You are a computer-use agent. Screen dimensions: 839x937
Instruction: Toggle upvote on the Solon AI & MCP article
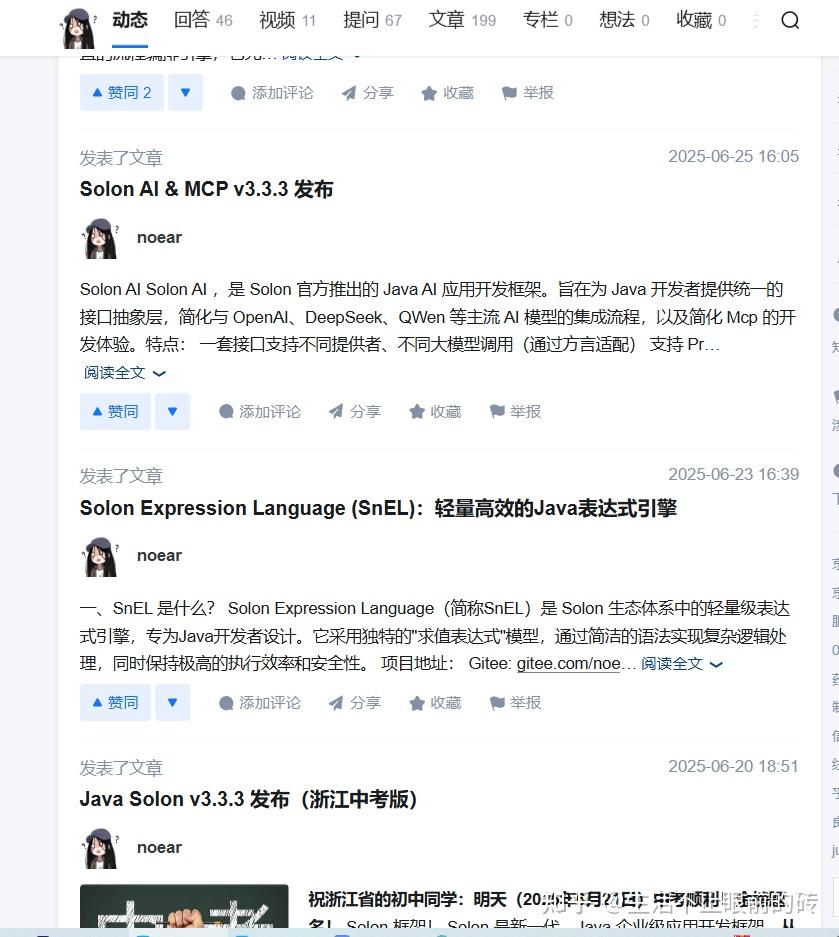114,411
